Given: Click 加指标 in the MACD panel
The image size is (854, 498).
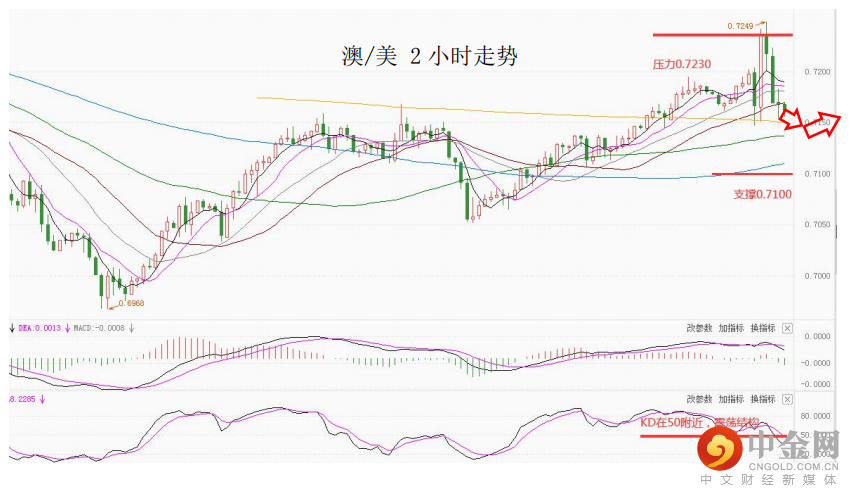Looking at the screenshot, I should point(732,328).
